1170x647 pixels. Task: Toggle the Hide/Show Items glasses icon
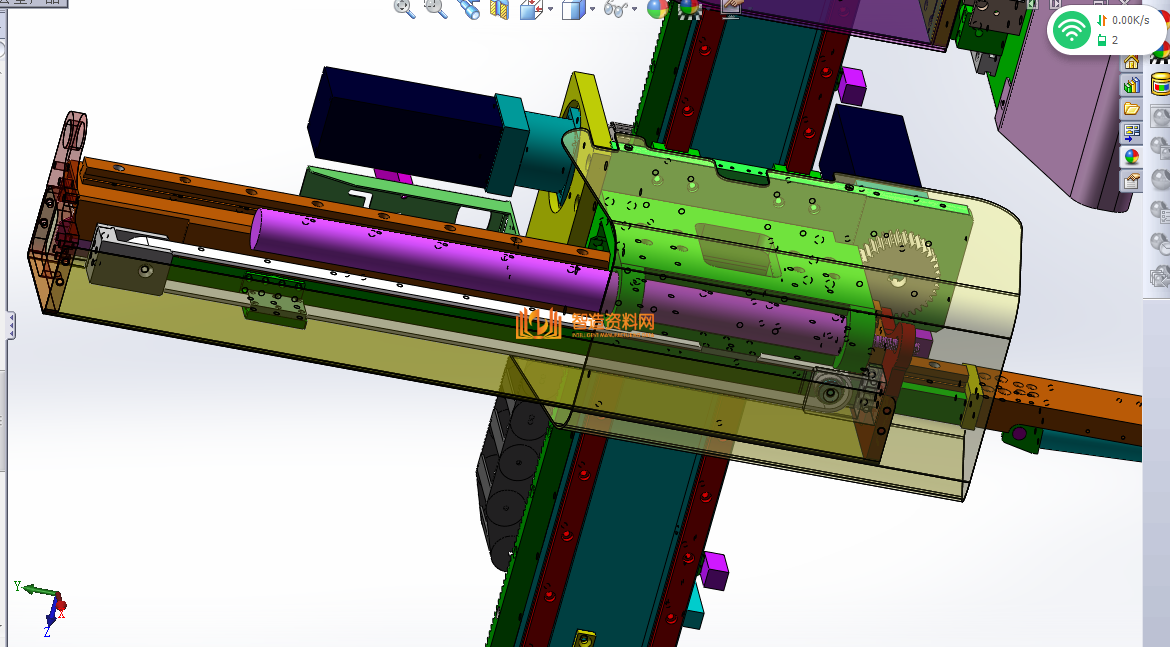coord(617,10)
